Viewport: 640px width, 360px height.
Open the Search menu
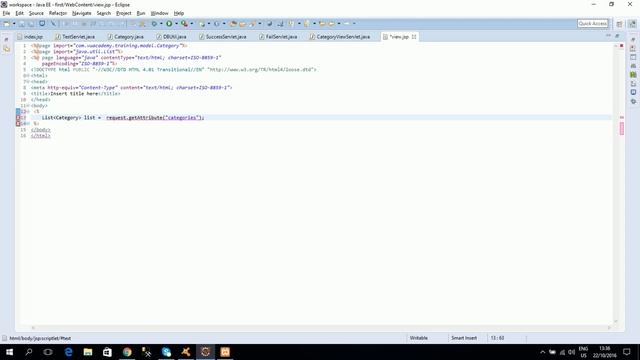[104, 13]
